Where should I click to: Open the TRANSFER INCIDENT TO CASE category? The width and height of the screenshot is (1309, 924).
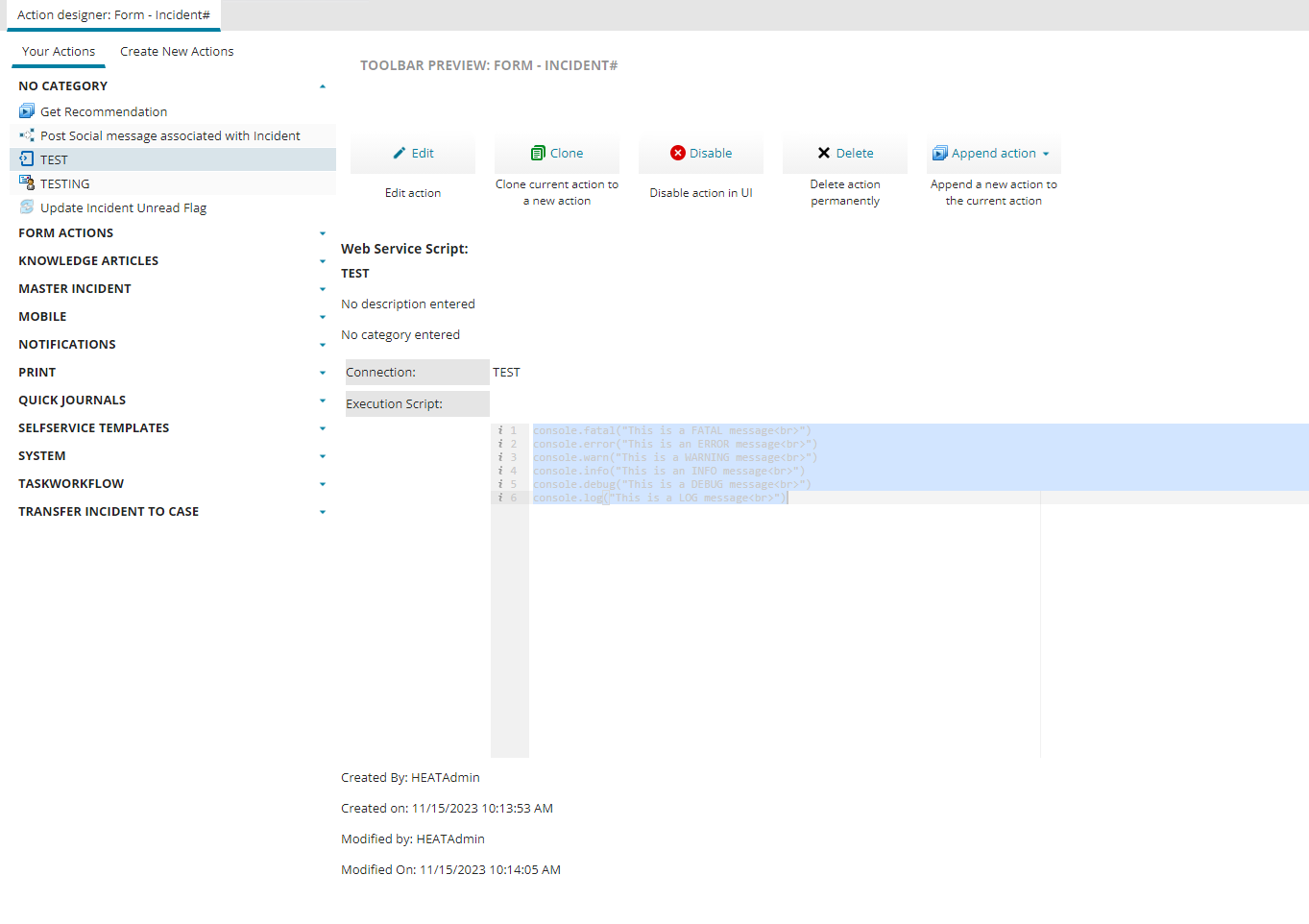tap(323, 512)
